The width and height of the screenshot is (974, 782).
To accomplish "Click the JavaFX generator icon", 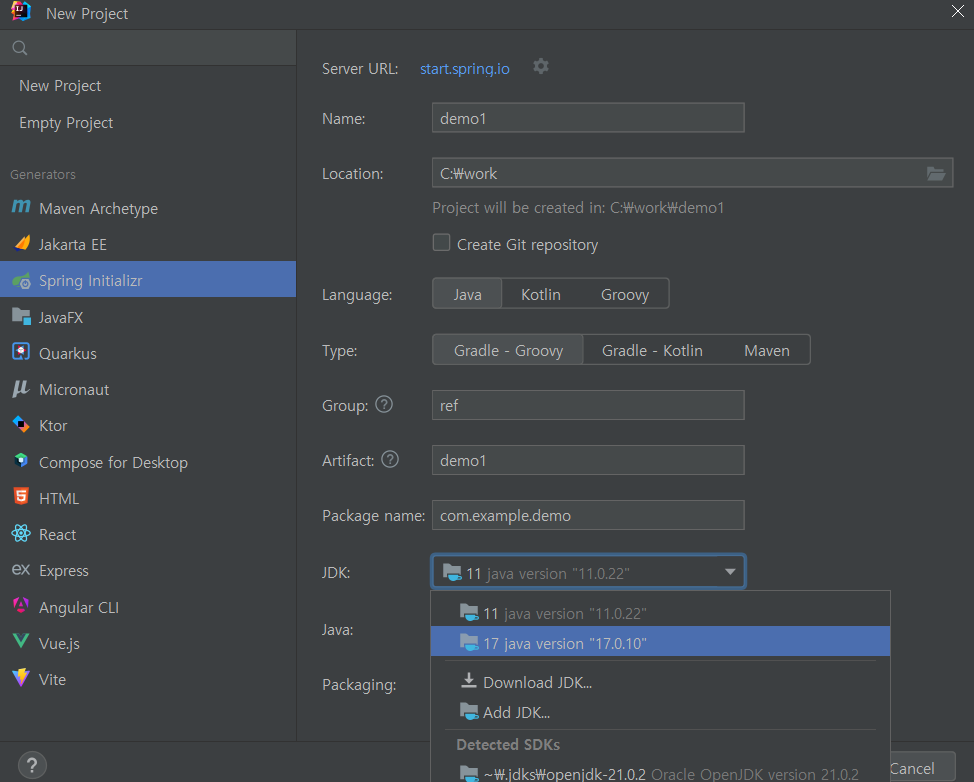I will pyautogui.click(x=21, y=317).
